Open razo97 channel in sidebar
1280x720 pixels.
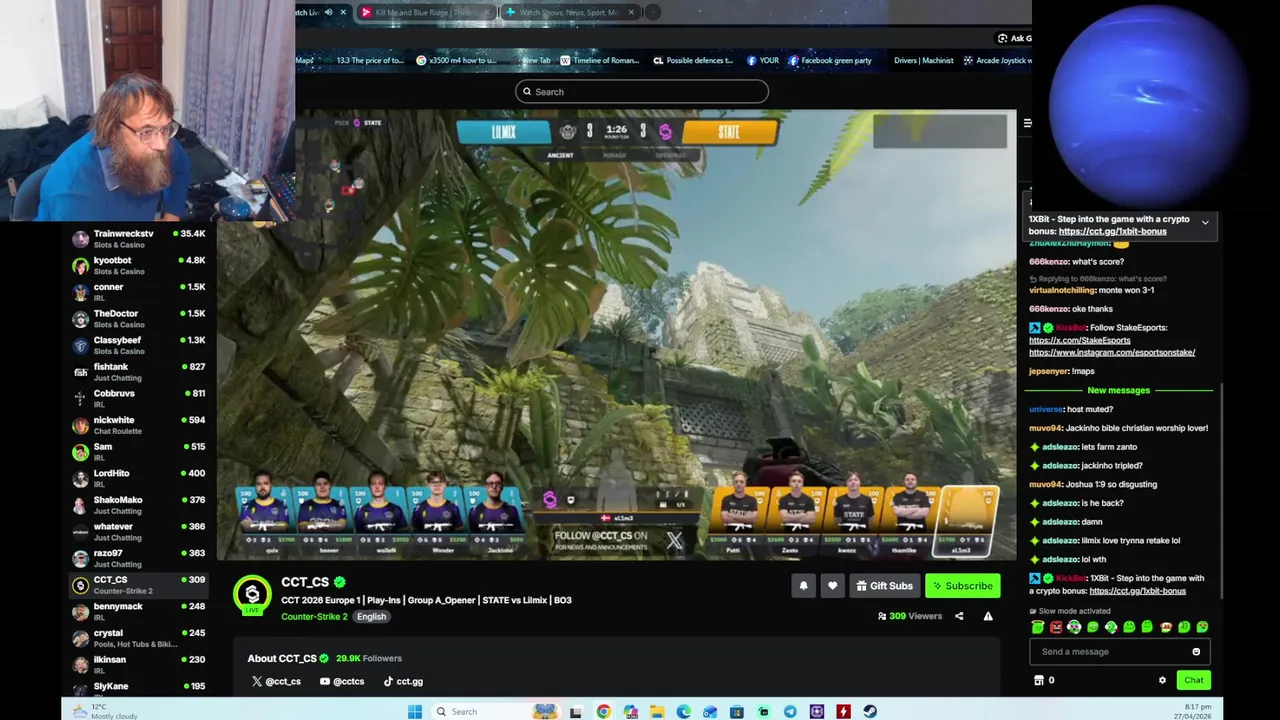[138, 558]
